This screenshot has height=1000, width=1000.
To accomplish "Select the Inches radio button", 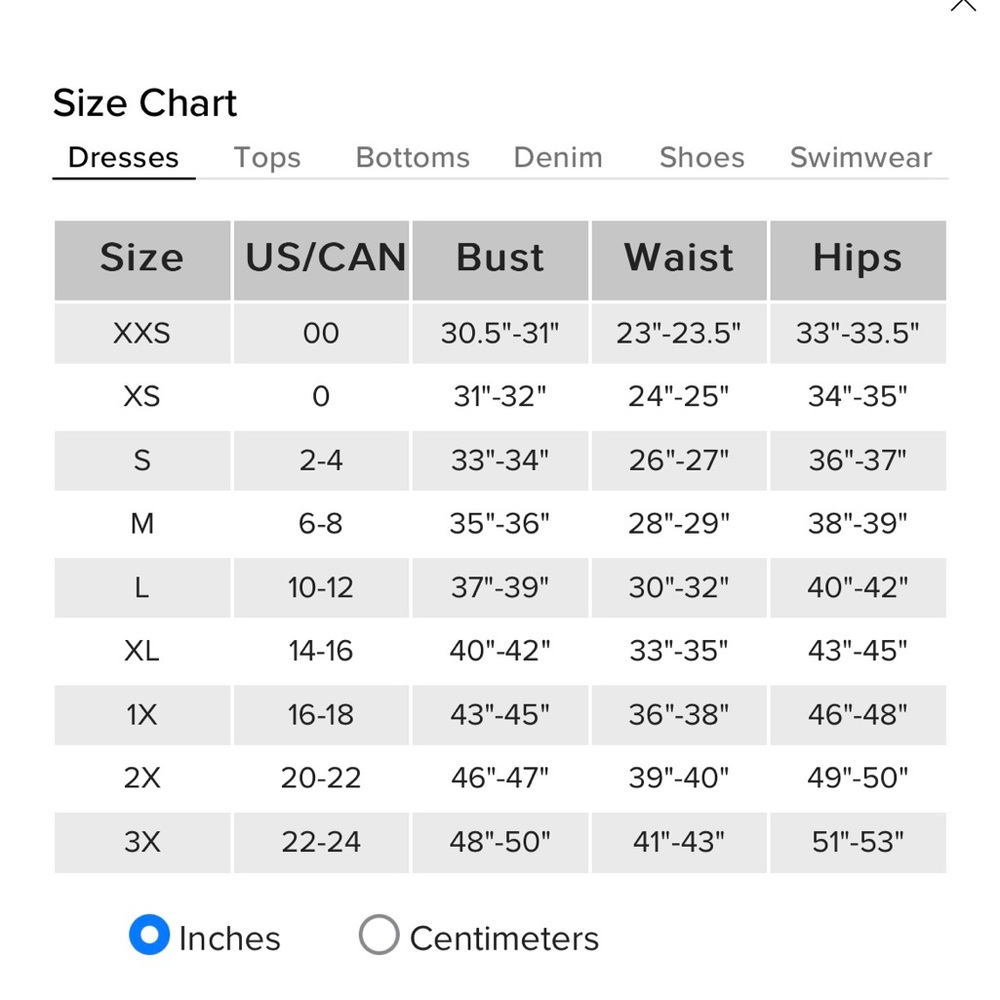I will [149, 934].
